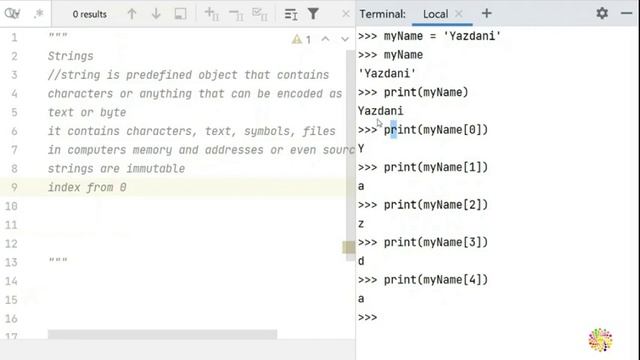Go to next search occurrence arrow
The width and height of the screenshot is (640, 360).
[156, 14]
